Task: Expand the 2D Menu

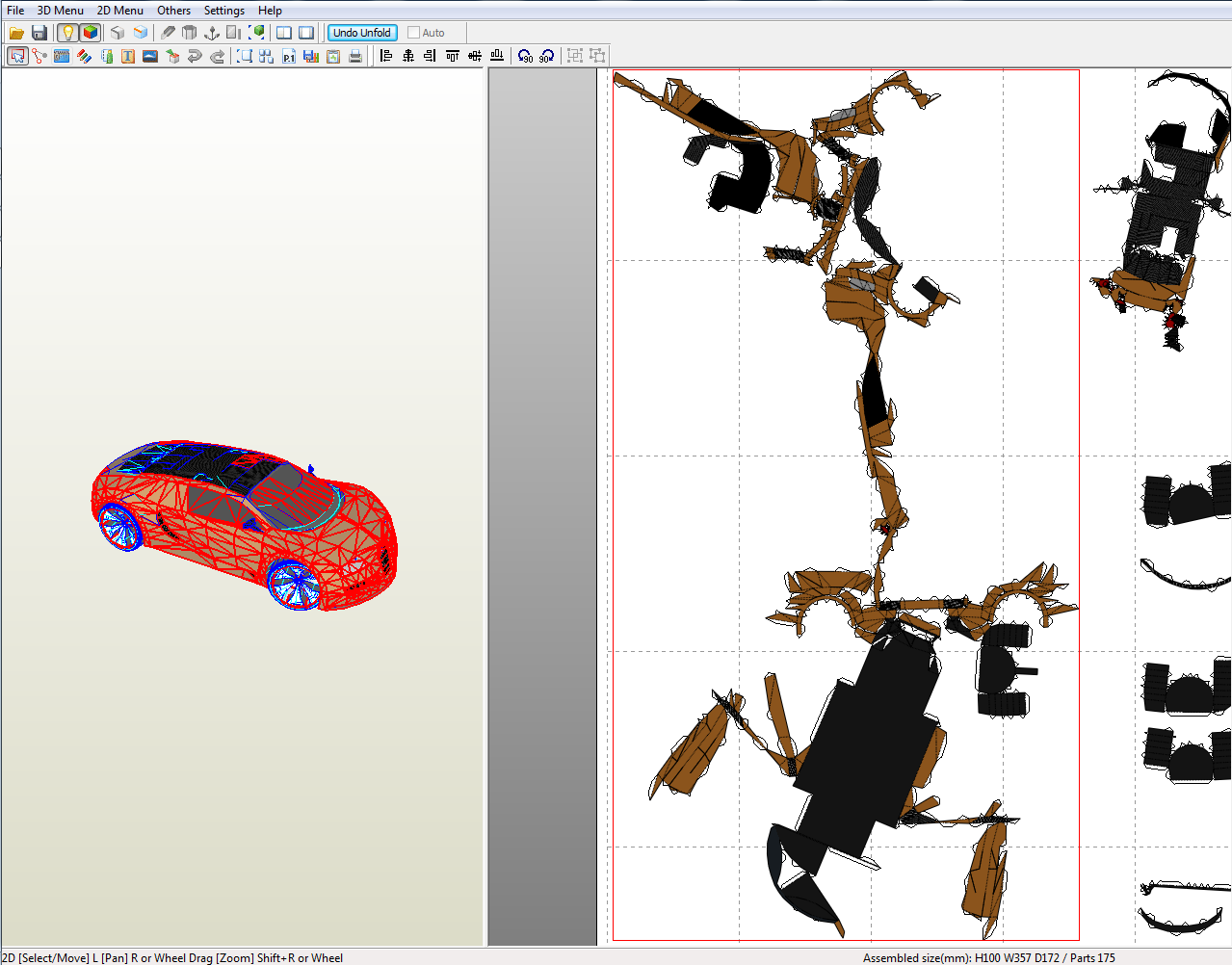Action: coord(119,11)
